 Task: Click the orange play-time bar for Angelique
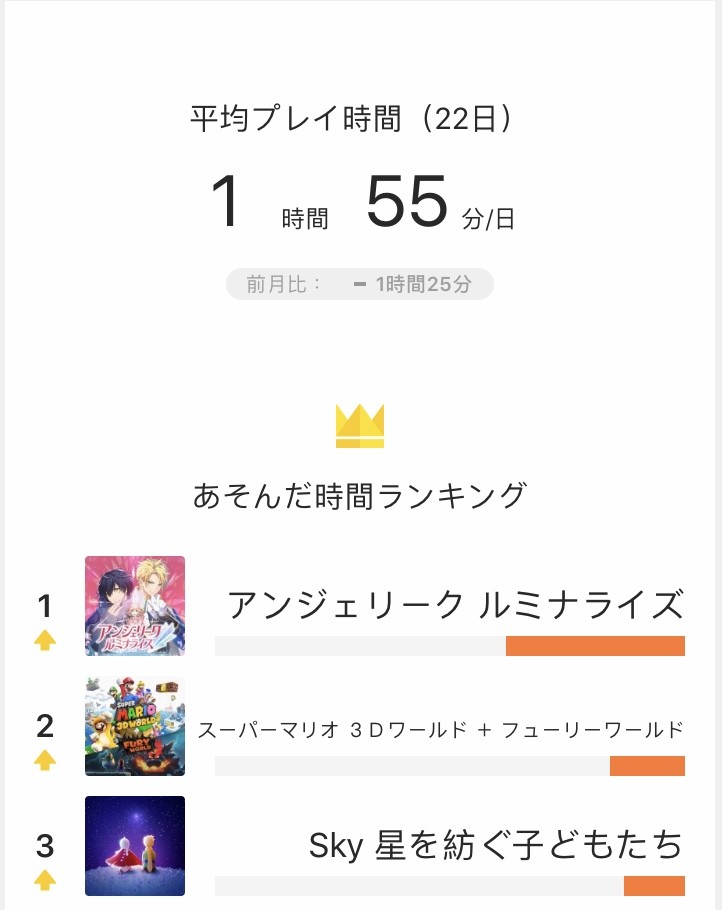(x=595, y=646)
